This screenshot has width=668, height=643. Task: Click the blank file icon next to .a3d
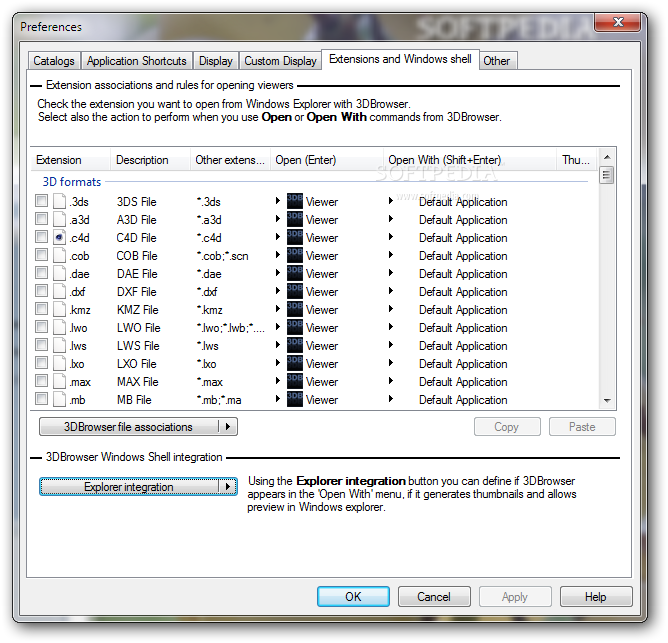[60, 219]
